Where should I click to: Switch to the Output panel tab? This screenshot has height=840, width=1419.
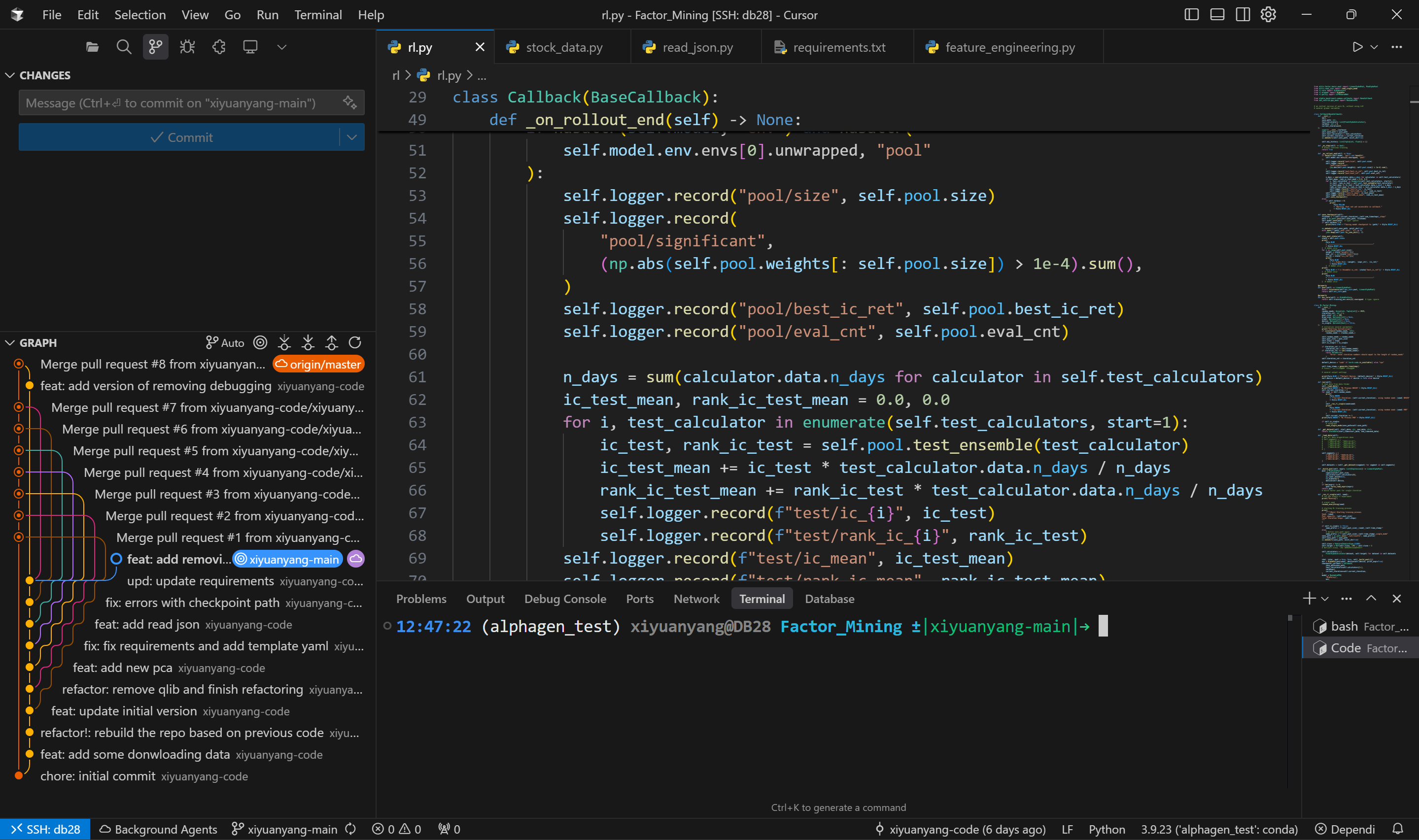(x=485, y=599)
